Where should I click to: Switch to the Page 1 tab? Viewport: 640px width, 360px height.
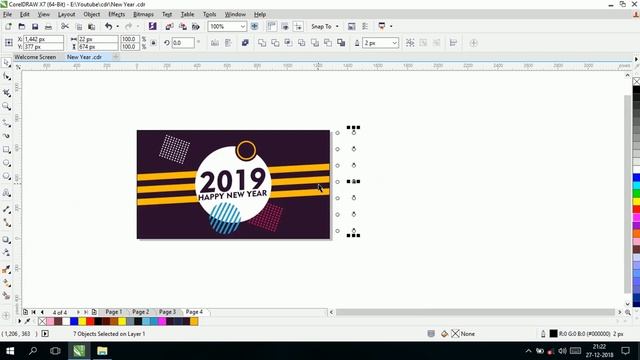(x=113, y=312)
